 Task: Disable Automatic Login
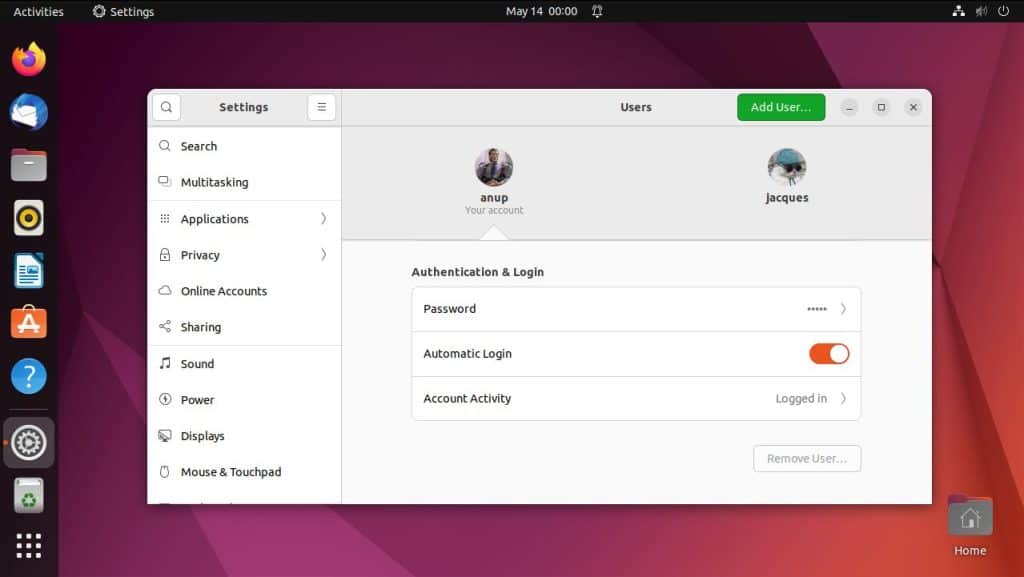tap(829, 353)
